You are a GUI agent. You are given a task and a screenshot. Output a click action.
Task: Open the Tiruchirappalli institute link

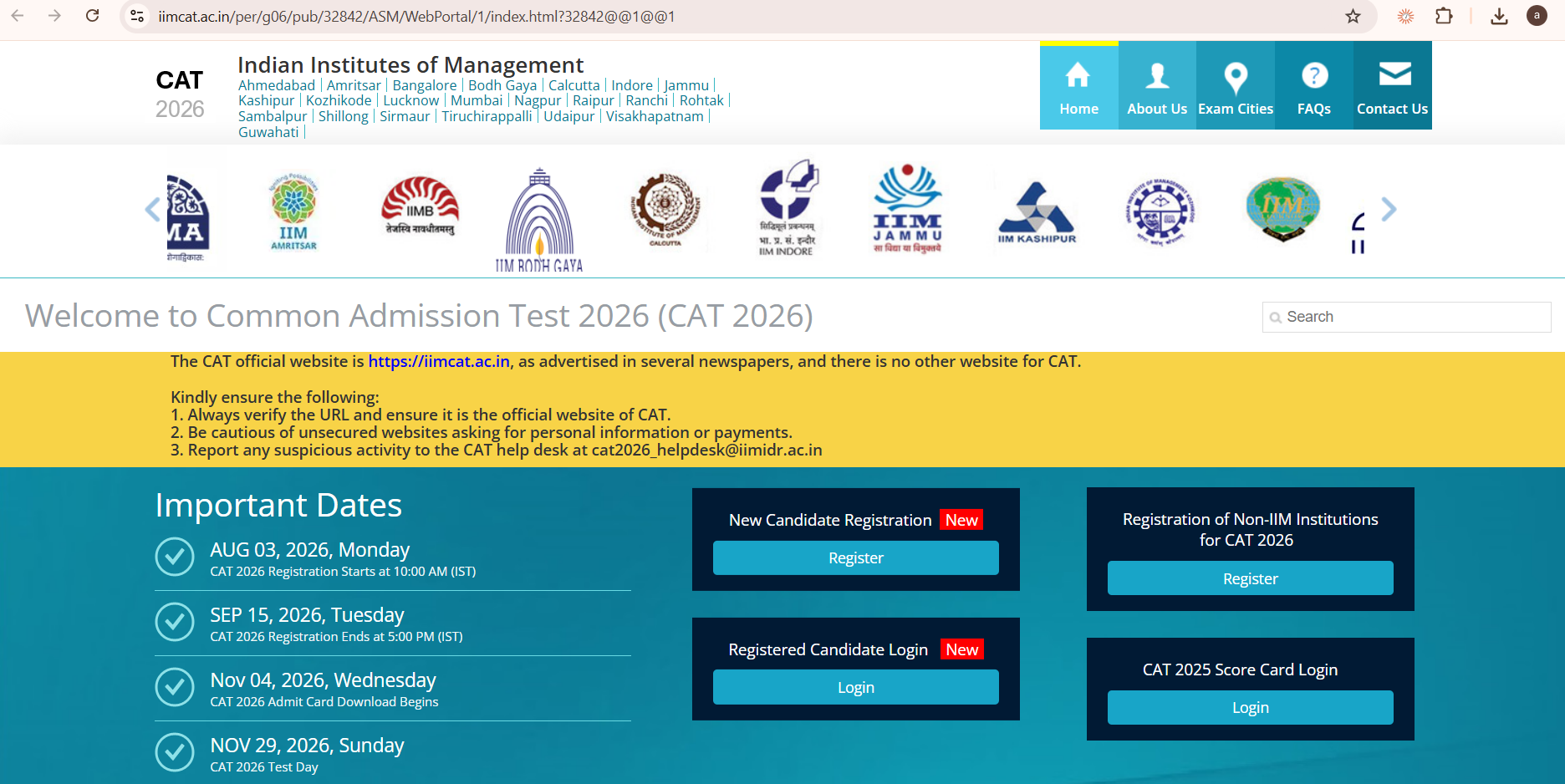point(487,116)
